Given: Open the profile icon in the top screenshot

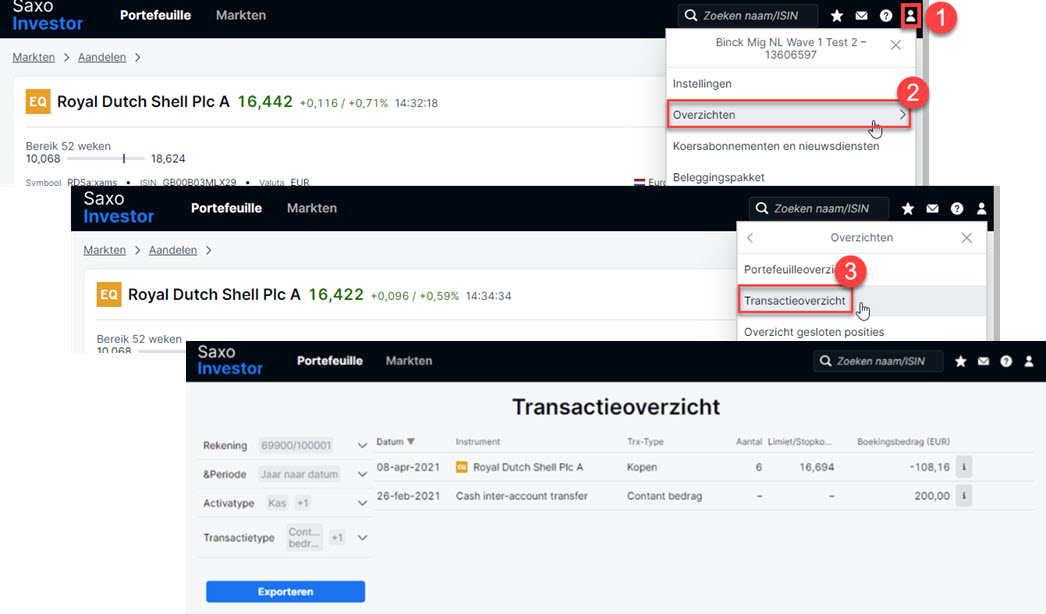Looking at the screenshot, I should (910, 15).
